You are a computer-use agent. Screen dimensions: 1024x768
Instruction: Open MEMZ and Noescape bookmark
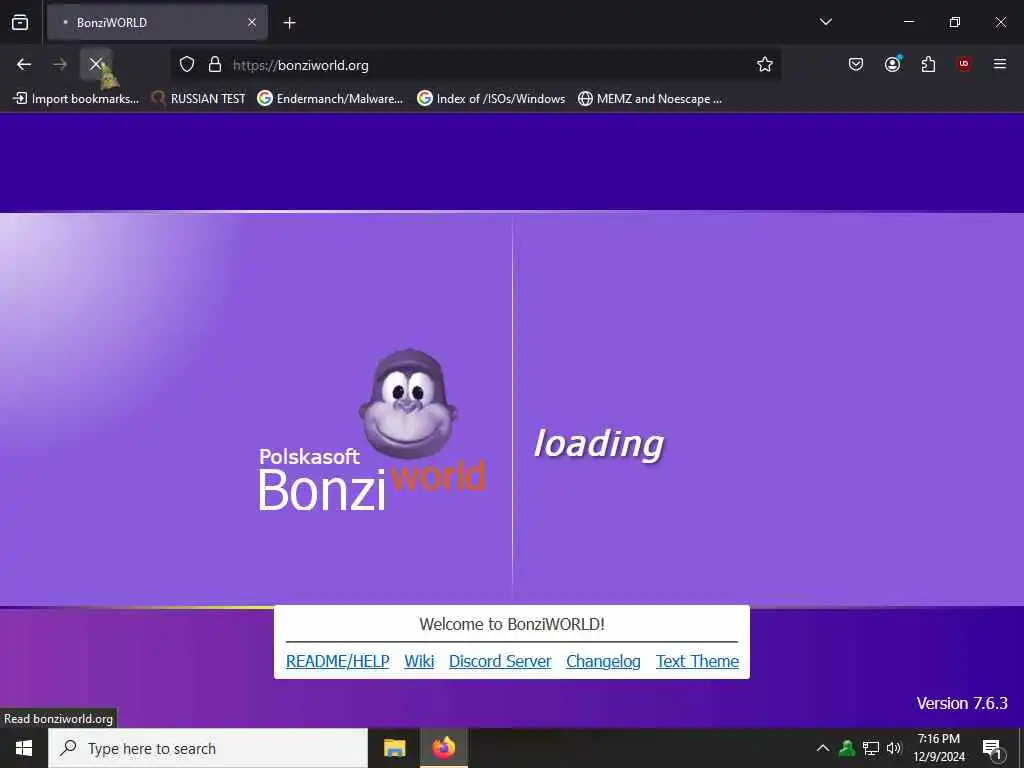click(650, 99)
